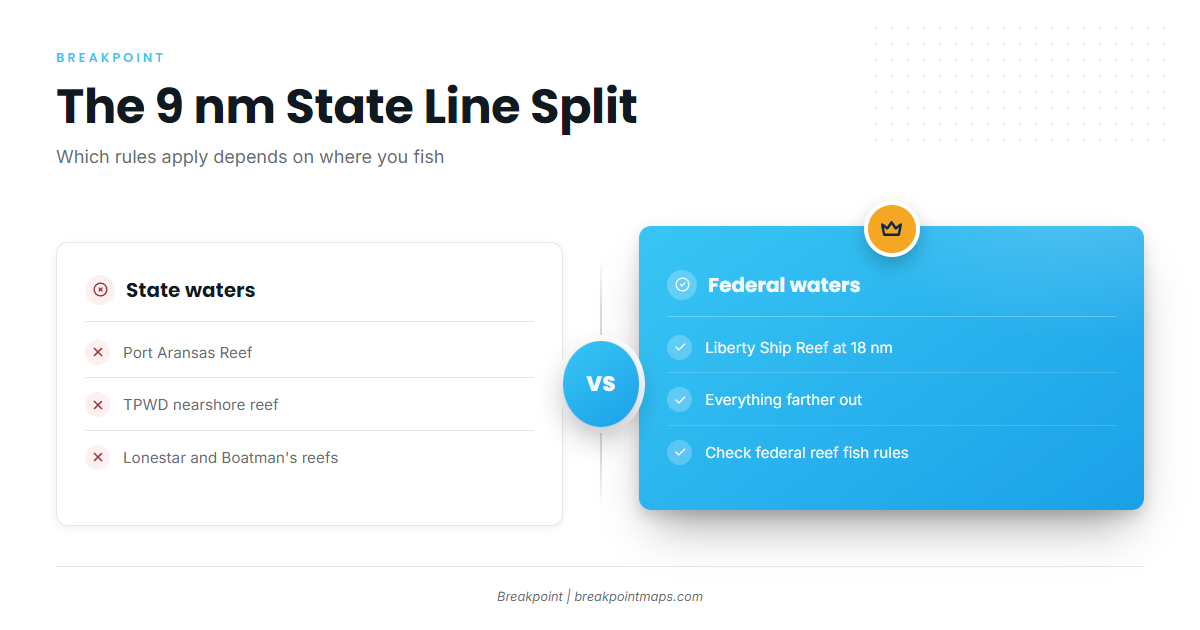Click the TPWD nearshore reef text
Screen dimensions: 1200x630
pos(201,405)
